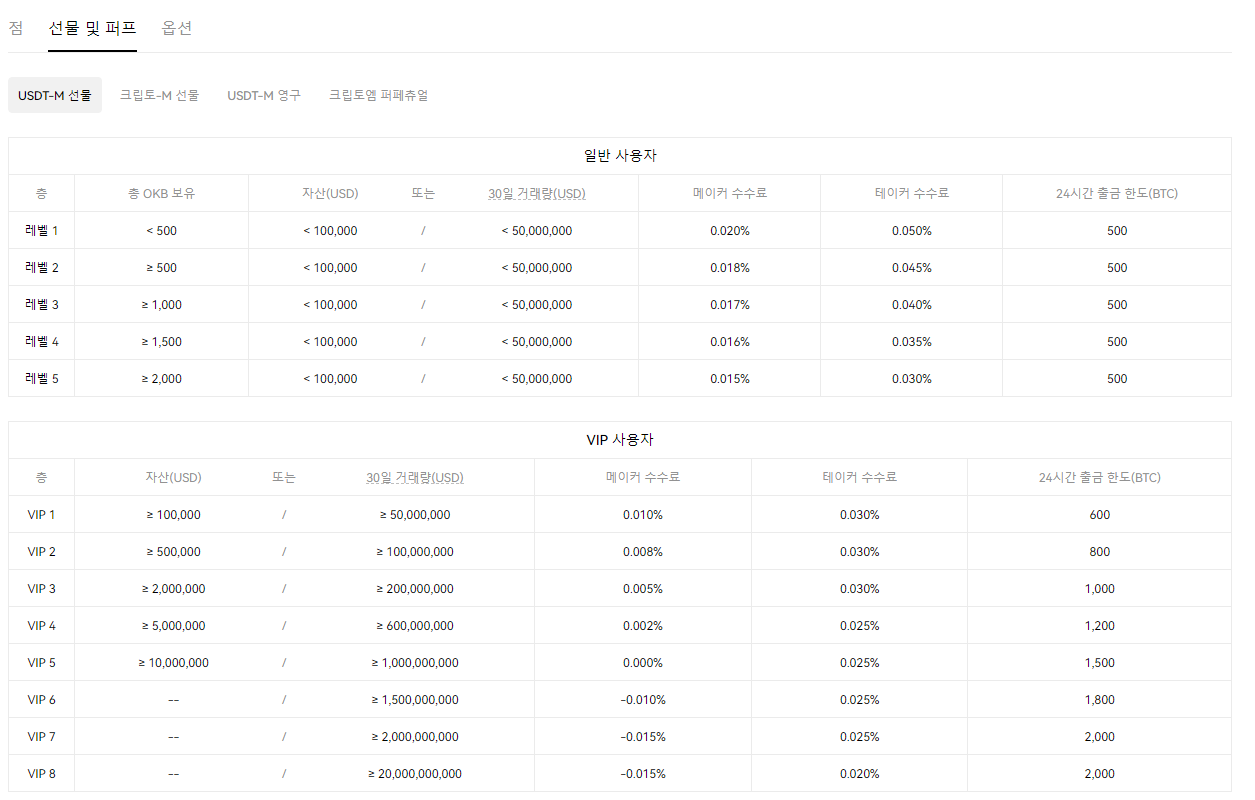This screenshot has width=1255, height=800.
Task: Select the VIP 1 row label
Action: tap(42, 515)
